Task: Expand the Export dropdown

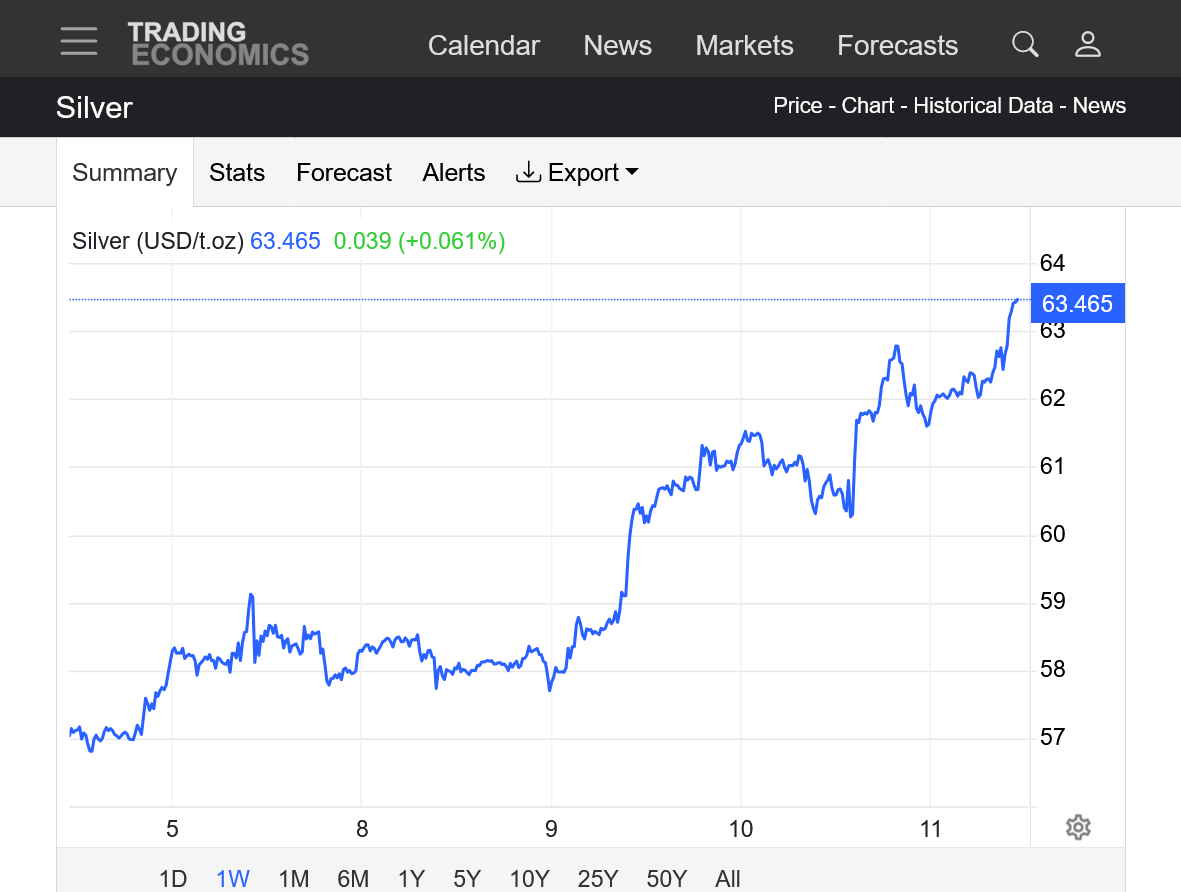Action: (577, 173)
